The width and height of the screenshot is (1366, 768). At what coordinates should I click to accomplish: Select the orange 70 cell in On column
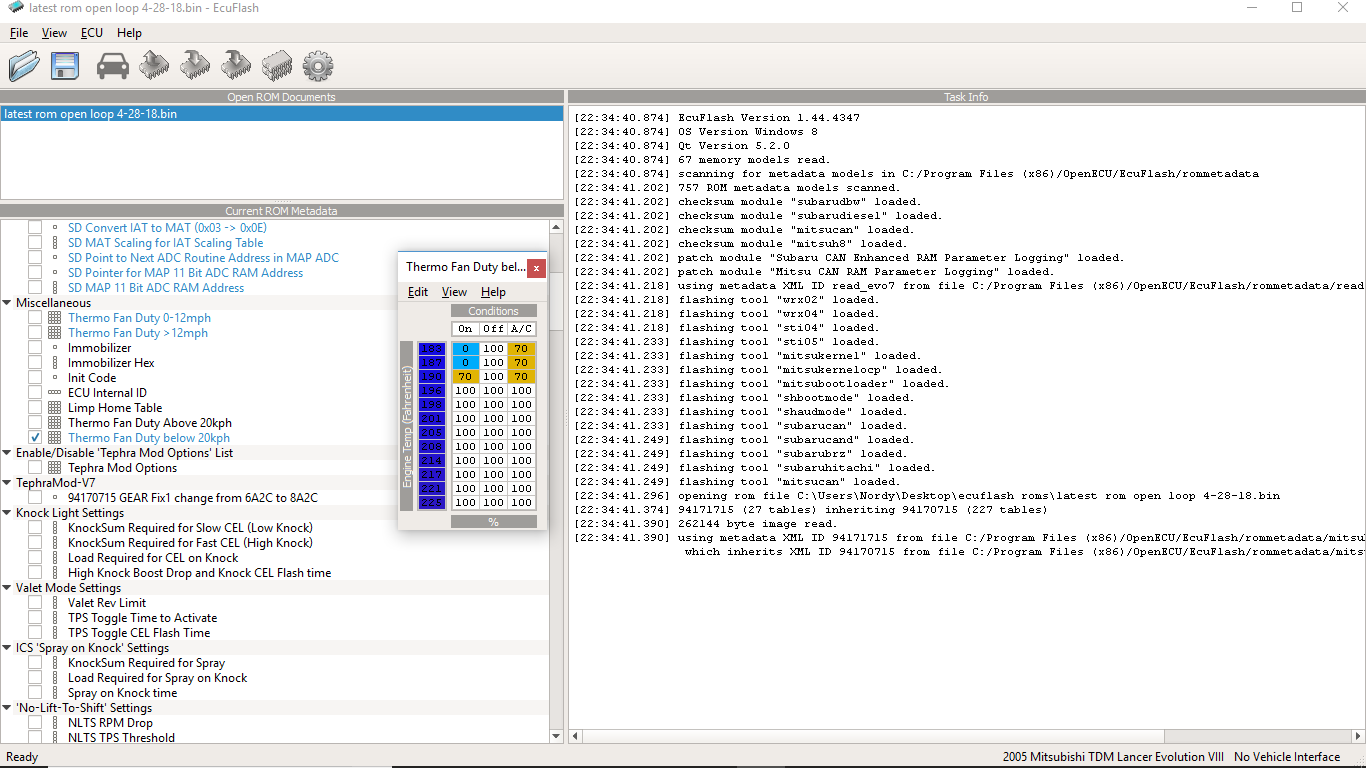[x=464, y=377]
